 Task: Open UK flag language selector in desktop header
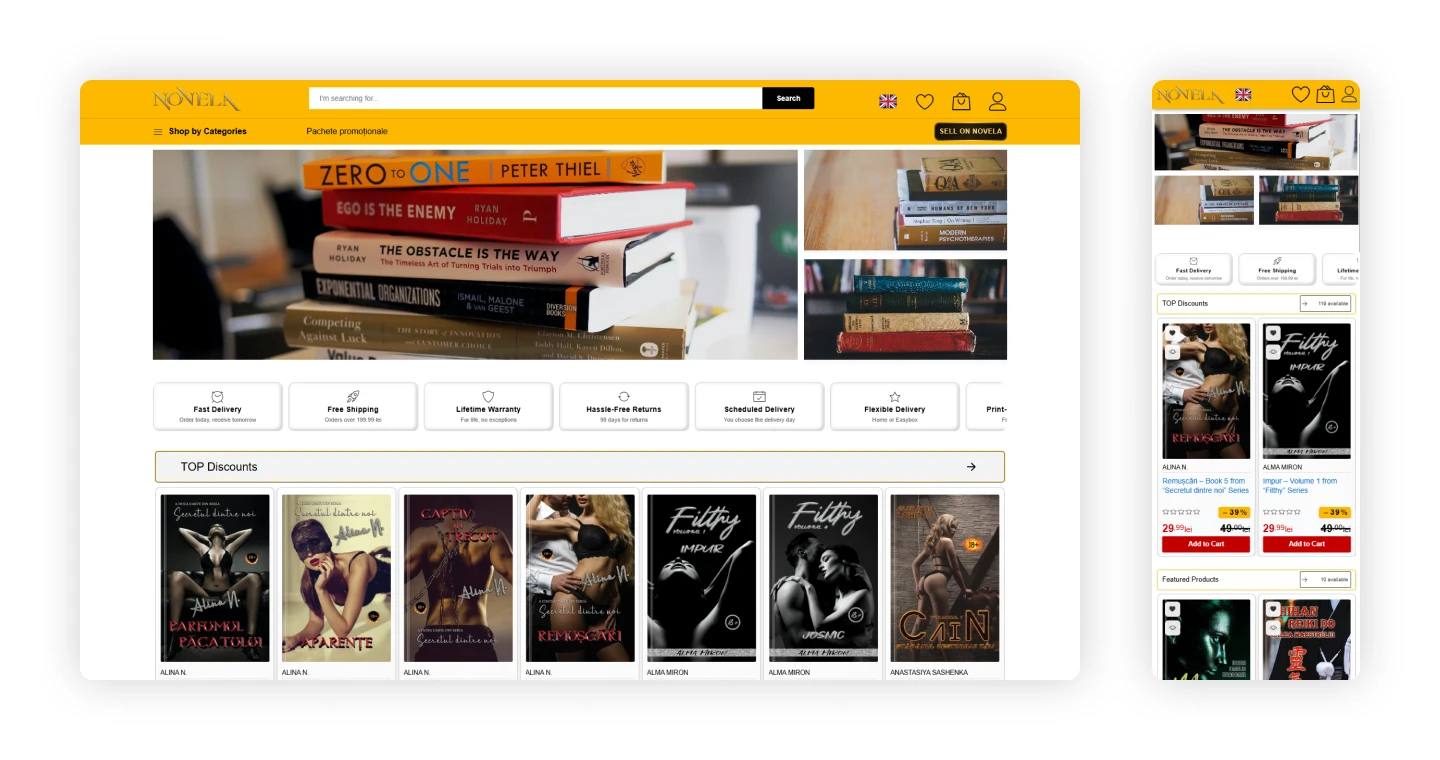pyautogui.click(x=888, y=101)
